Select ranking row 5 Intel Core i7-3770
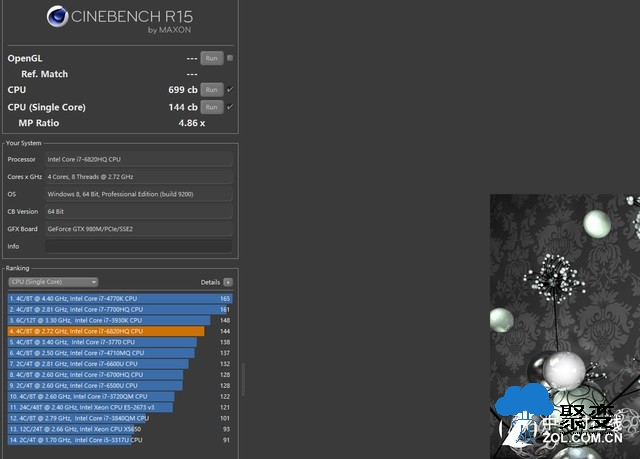Image resolution: width=640 pixels, height=459 pixels. coord(120,342)
